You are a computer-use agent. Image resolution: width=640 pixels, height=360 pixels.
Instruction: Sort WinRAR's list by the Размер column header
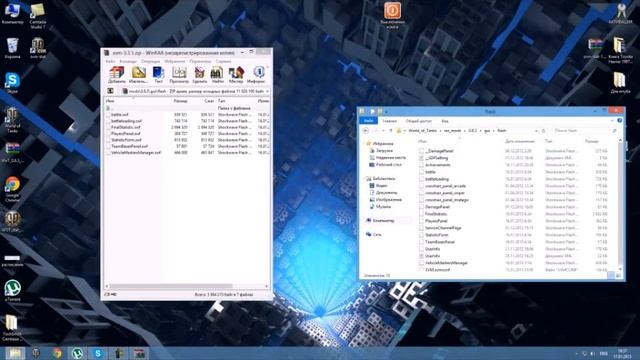[180, 100]
